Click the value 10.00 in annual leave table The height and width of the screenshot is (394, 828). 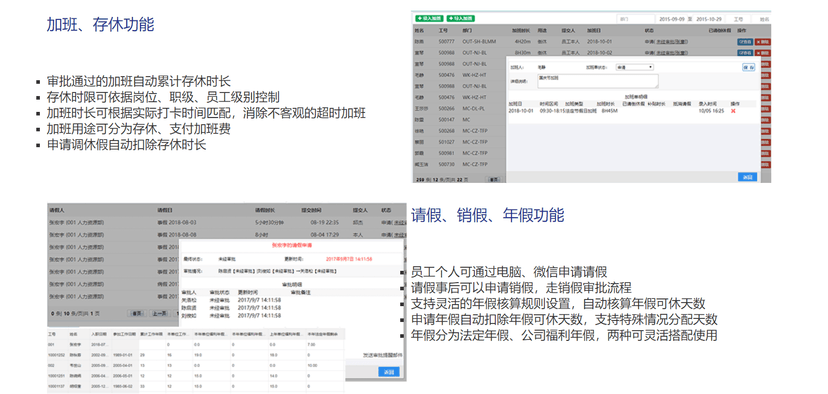pyautogui.click(x=313, y=365)
